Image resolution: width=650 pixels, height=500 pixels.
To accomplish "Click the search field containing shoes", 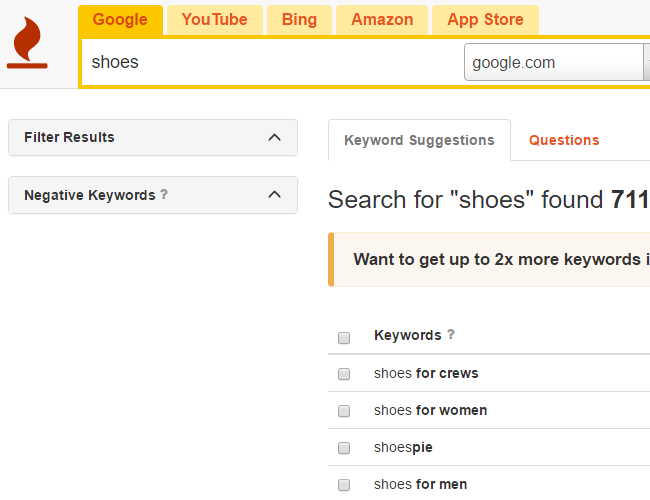I will point(272,62).
